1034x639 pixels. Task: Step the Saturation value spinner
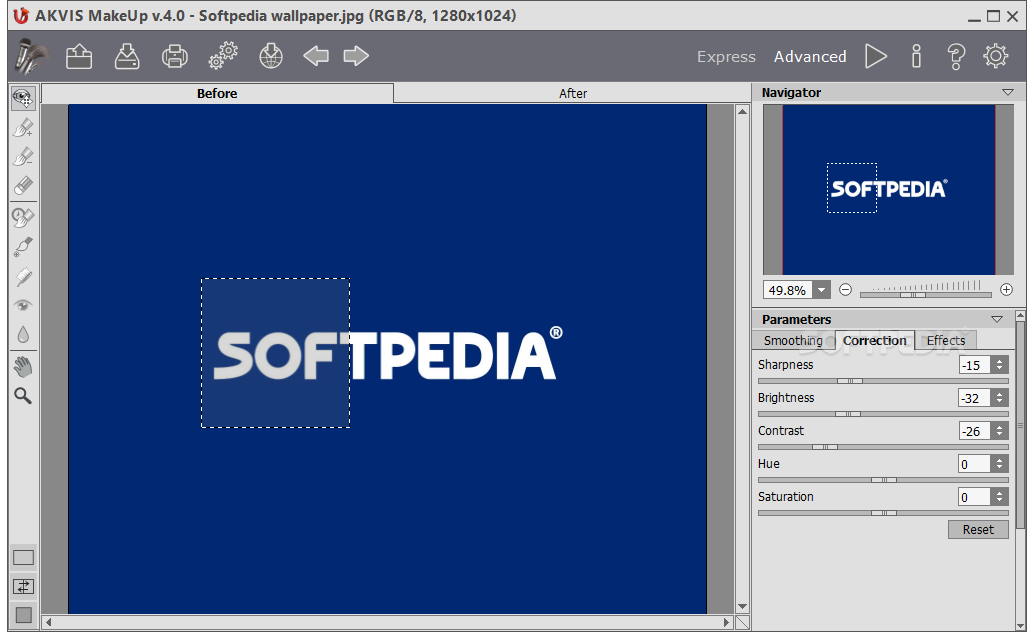[1000, 497]
